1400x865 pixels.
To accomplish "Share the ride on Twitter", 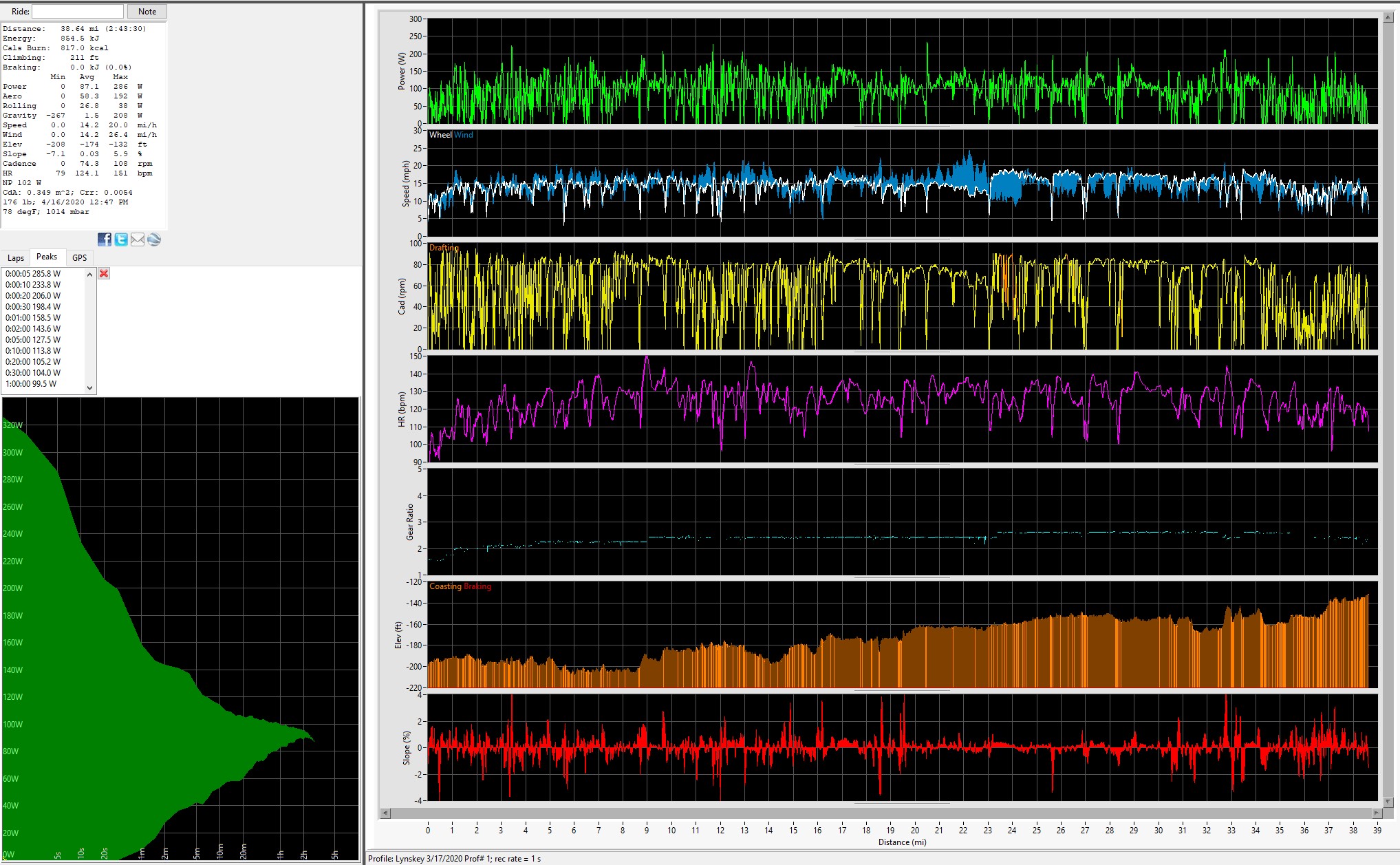I will (121, 239).
